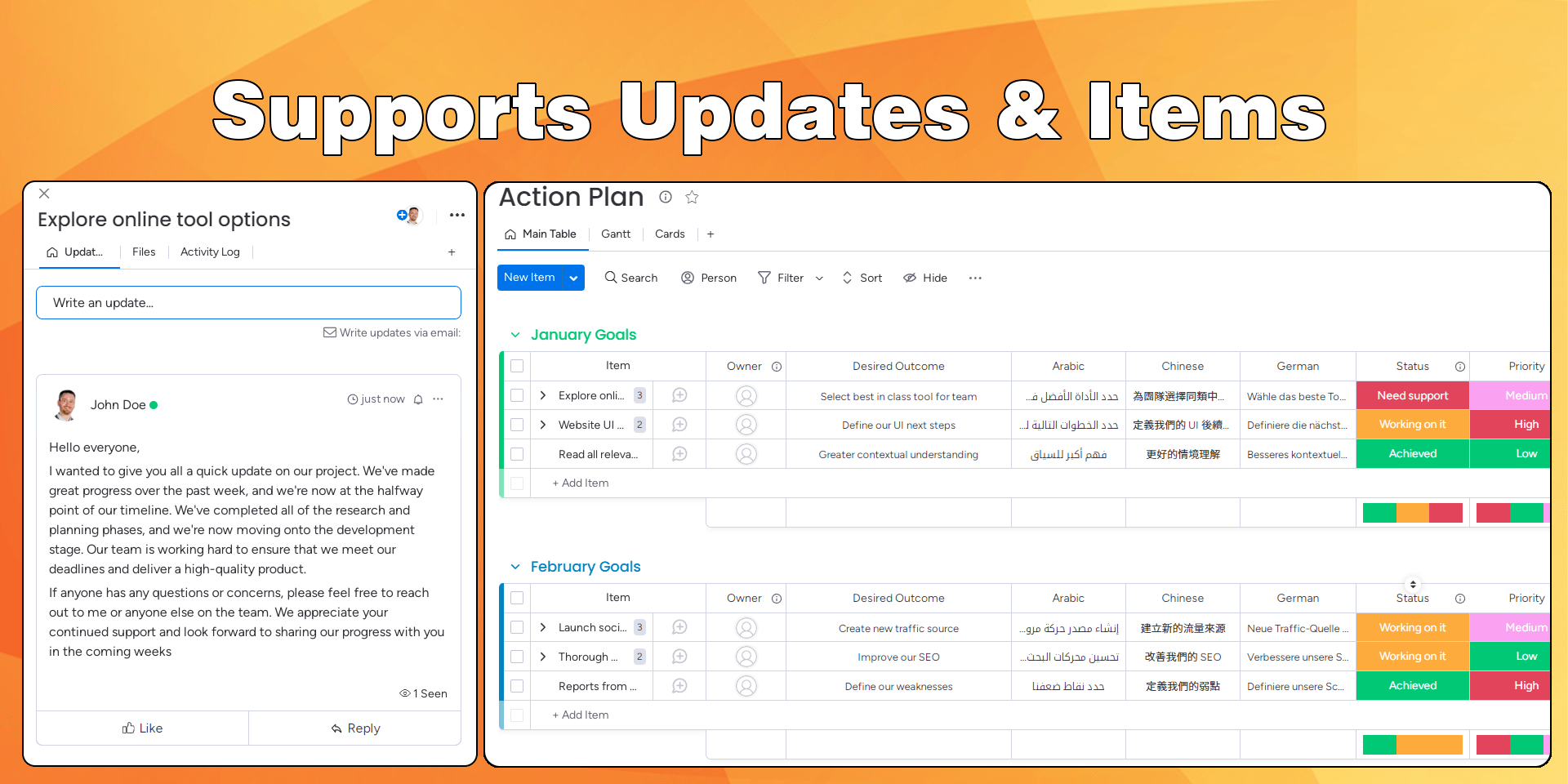1568x784 pixels.
Task: Show Status column info in January Goals
Action: coord(1460,367)
